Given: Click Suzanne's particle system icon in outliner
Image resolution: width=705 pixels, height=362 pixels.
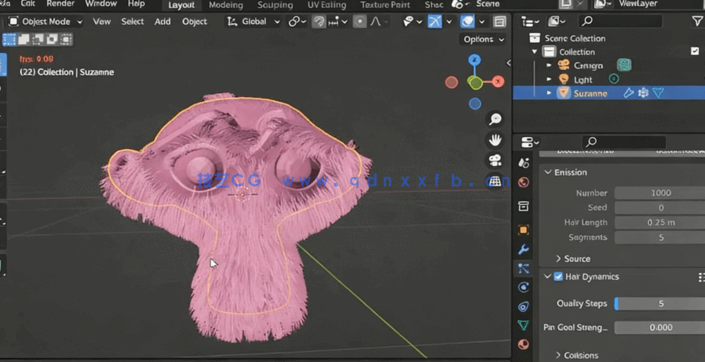Looking at the screenshot, I should click(643, 93).
